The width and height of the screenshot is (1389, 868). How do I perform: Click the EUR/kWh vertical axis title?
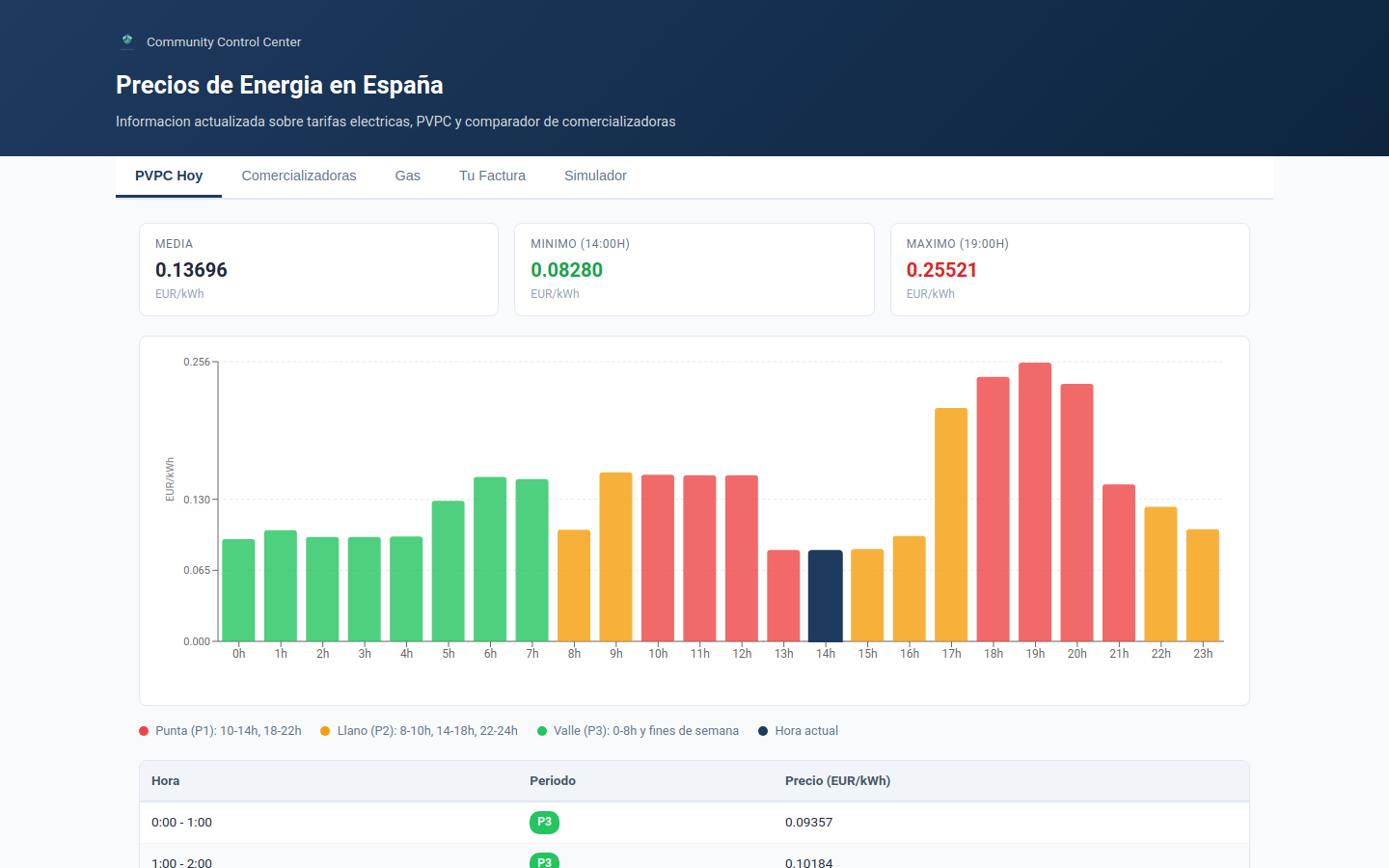(170, 479)
